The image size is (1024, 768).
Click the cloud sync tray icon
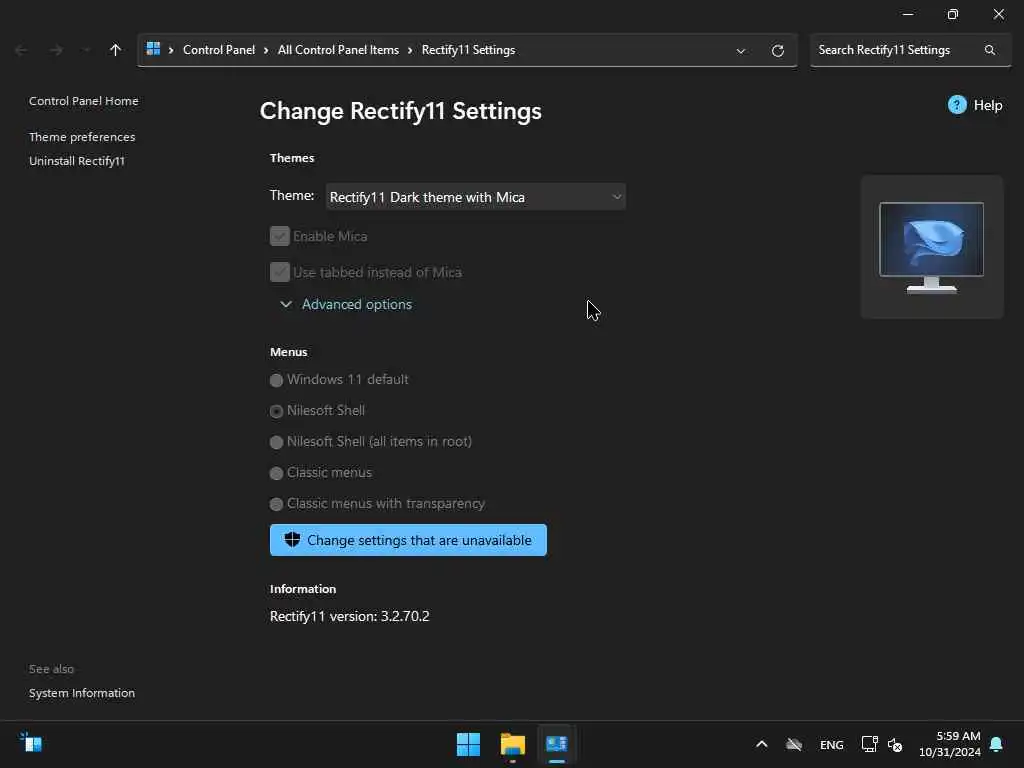pyautogui.click(x=794, y=744)
